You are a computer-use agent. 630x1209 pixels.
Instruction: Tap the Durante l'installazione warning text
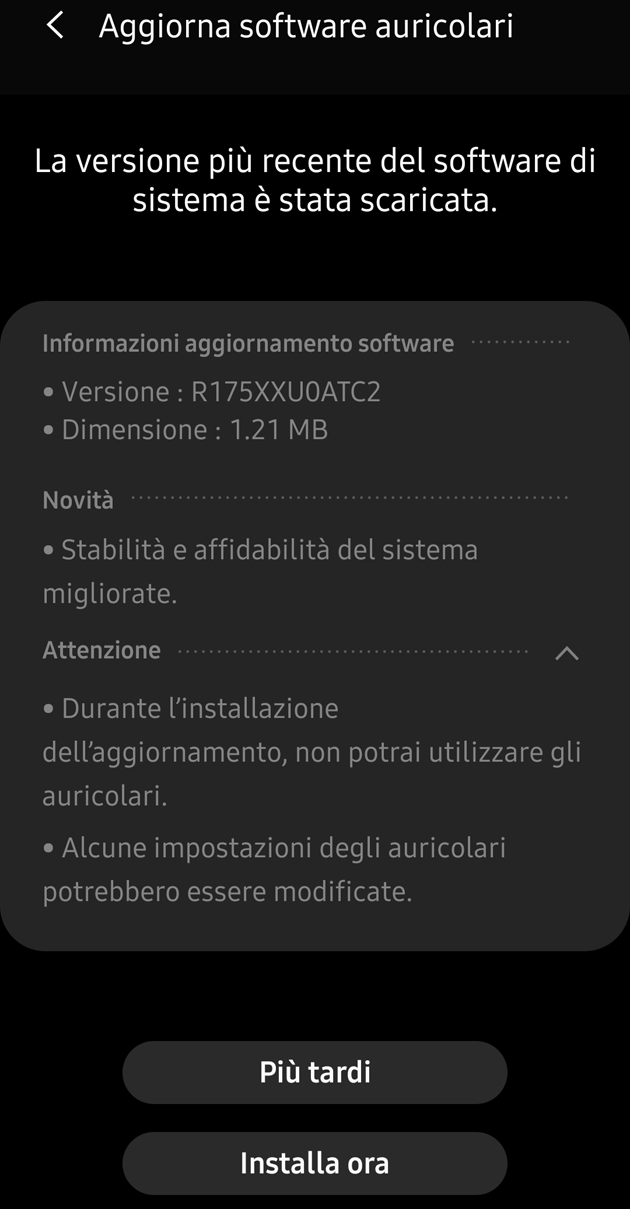point(312,752)
